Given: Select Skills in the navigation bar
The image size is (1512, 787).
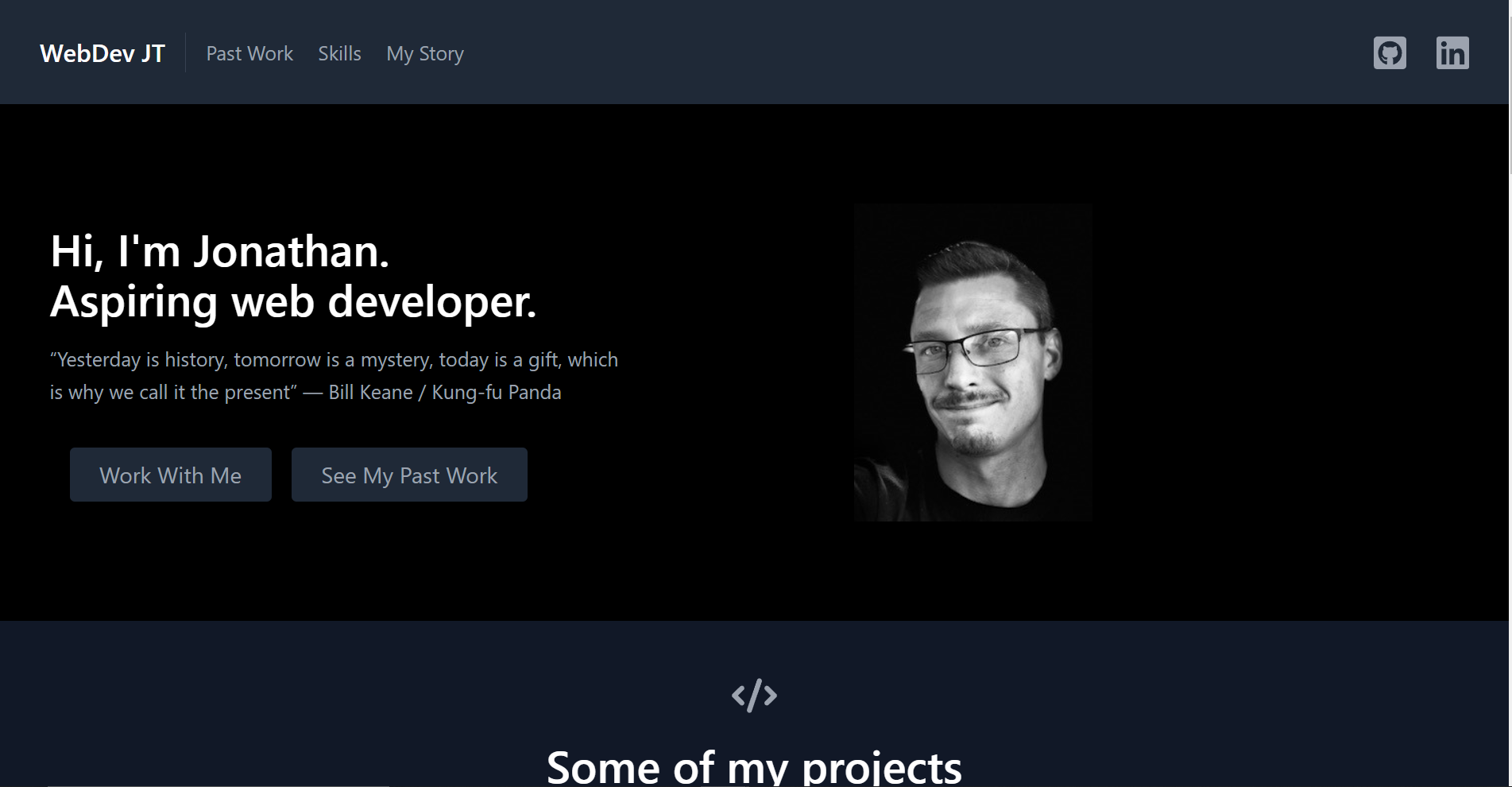Looking at the screenshot, I should [339, 53].
